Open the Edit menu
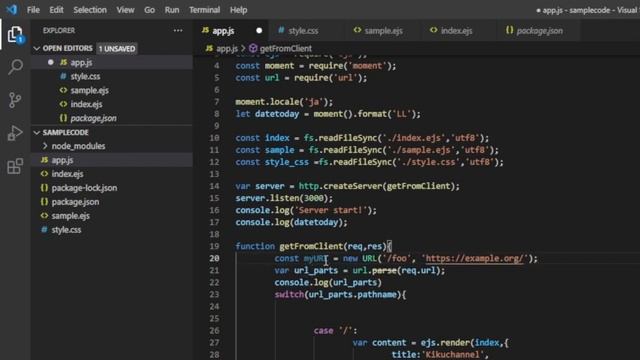640x360 pixels. [56, 10]
